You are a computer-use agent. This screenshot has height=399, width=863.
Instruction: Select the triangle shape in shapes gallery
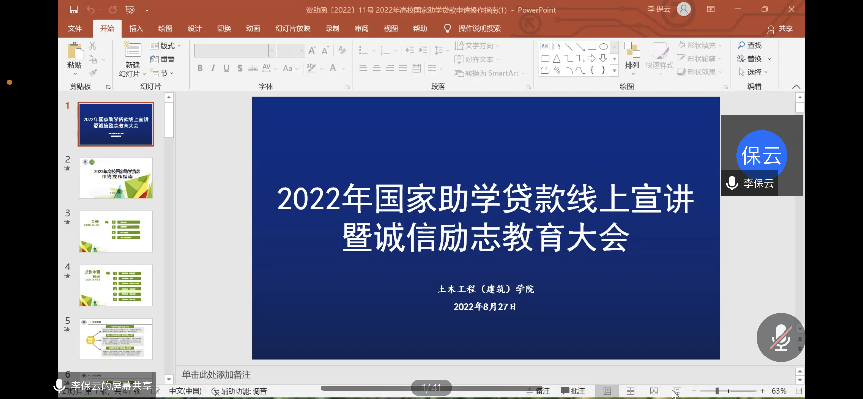tap(556, 58)
